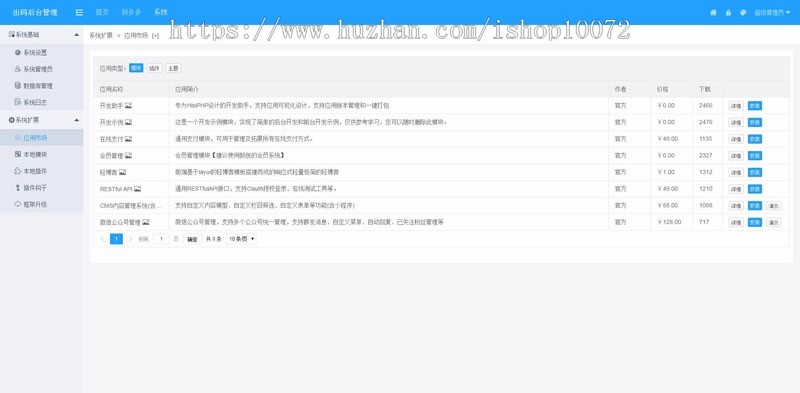Click image icon beside RESTful API
Viewport: 800px width, 393px height.
137,189
